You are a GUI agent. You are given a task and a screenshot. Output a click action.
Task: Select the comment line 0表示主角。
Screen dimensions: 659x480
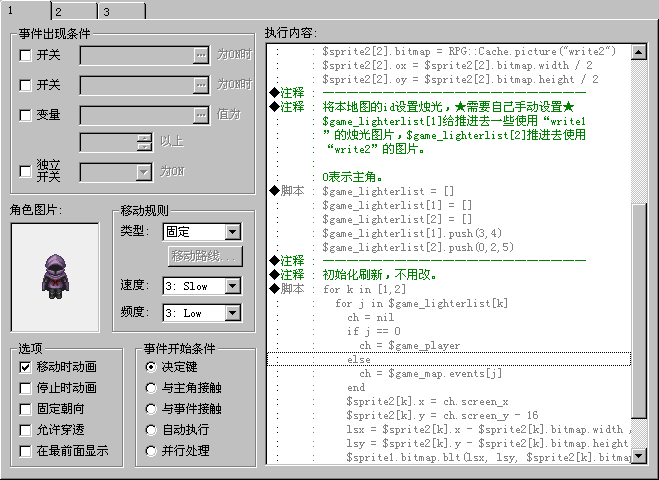[x=449, y=177]
